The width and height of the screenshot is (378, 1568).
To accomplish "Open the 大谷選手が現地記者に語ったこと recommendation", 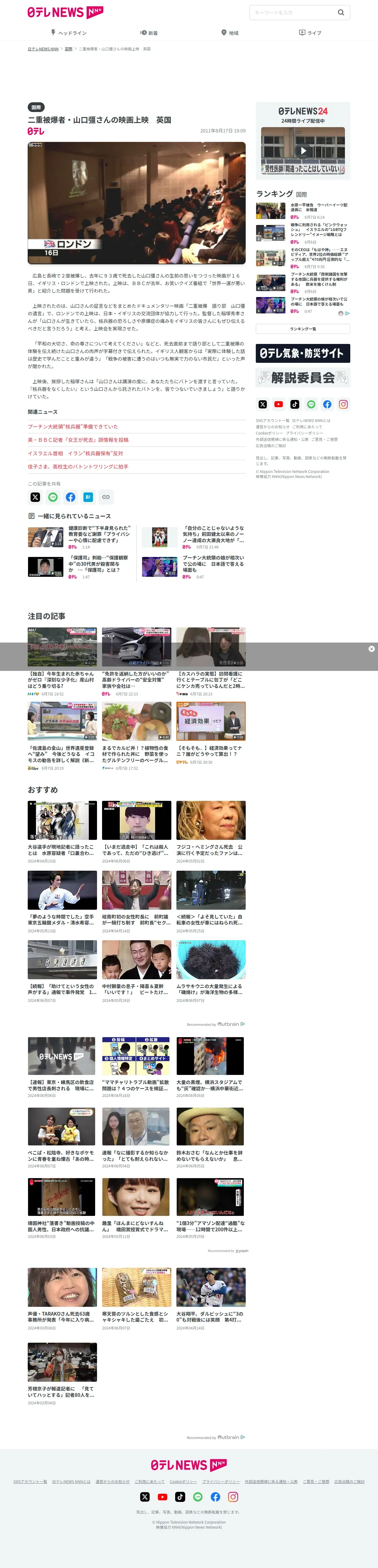I will point(61,850).
